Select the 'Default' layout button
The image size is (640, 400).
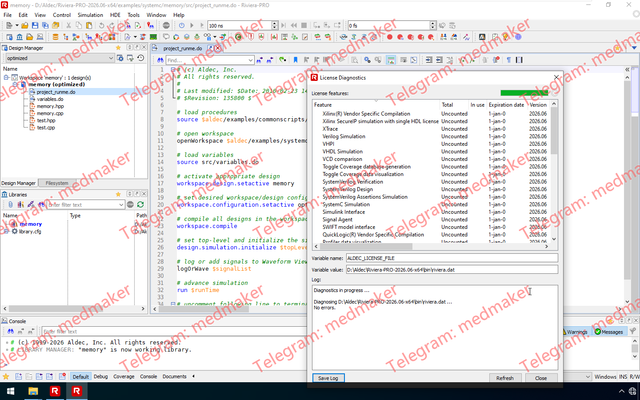click(x=80, y=376)
